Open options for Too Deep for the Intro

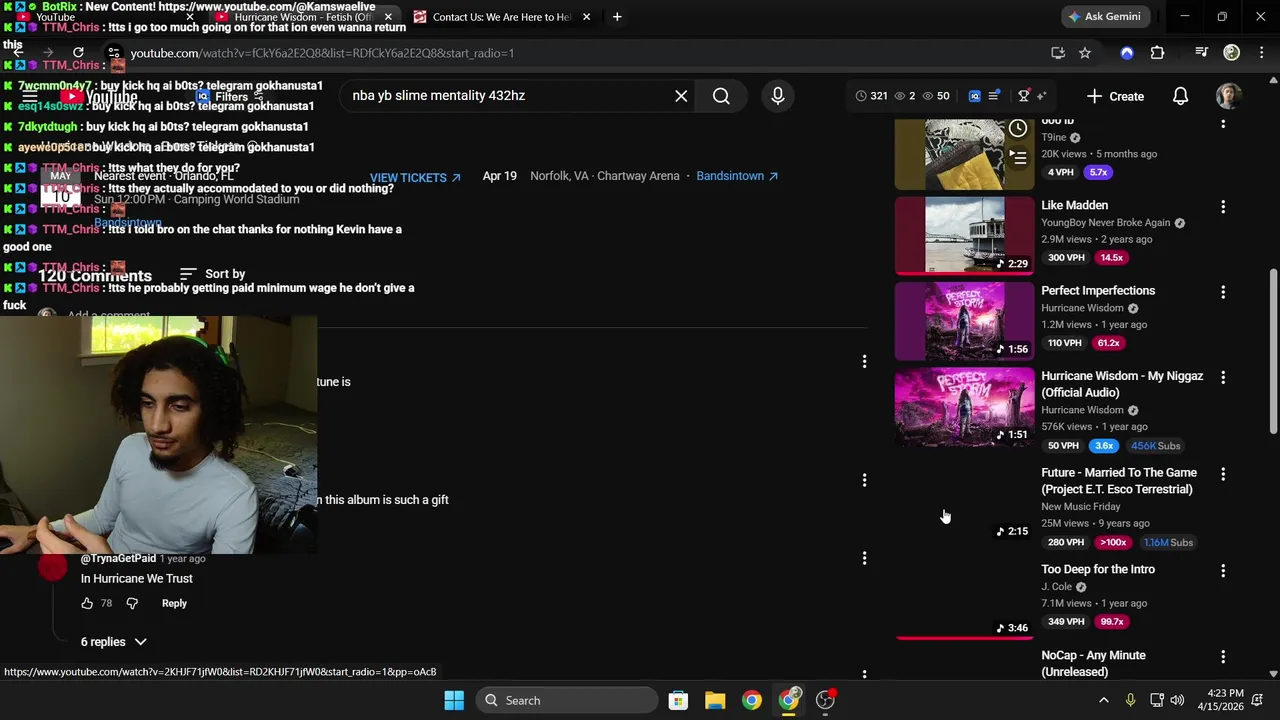point(1223,571)
